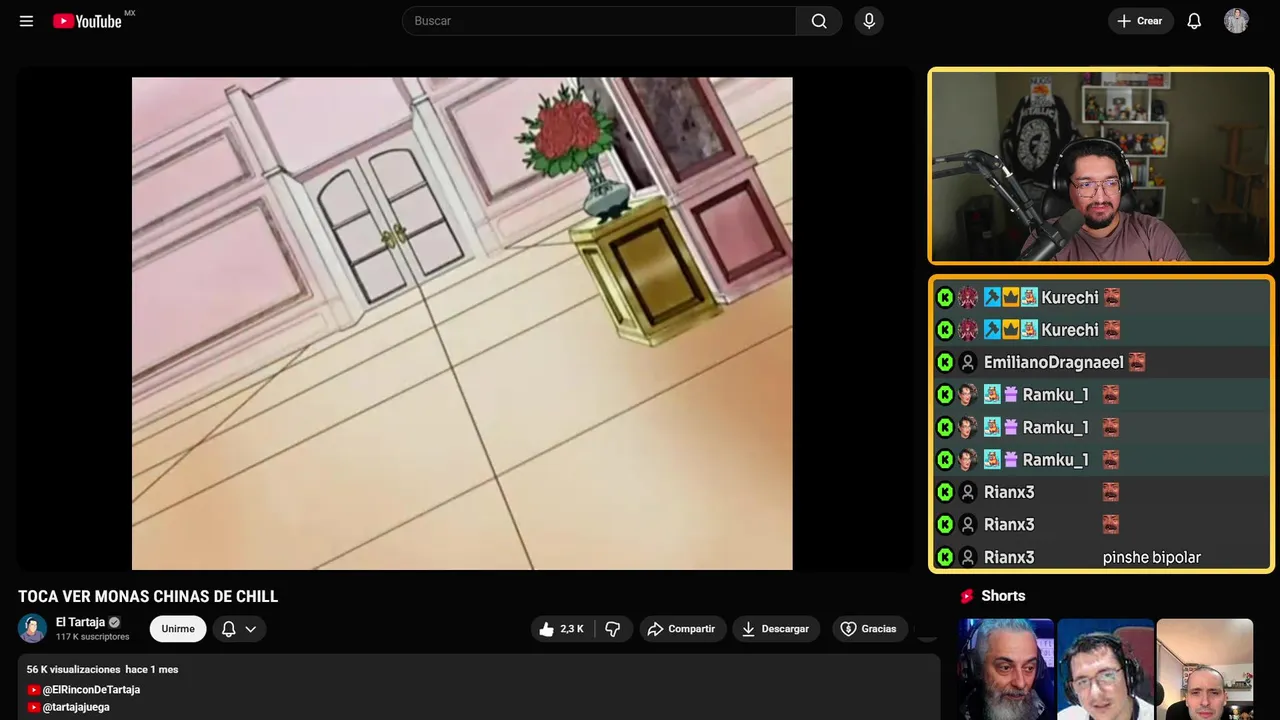1280x720 pixels.
Task: Open El Tartaja channel avatar
Action: point(32,628)
